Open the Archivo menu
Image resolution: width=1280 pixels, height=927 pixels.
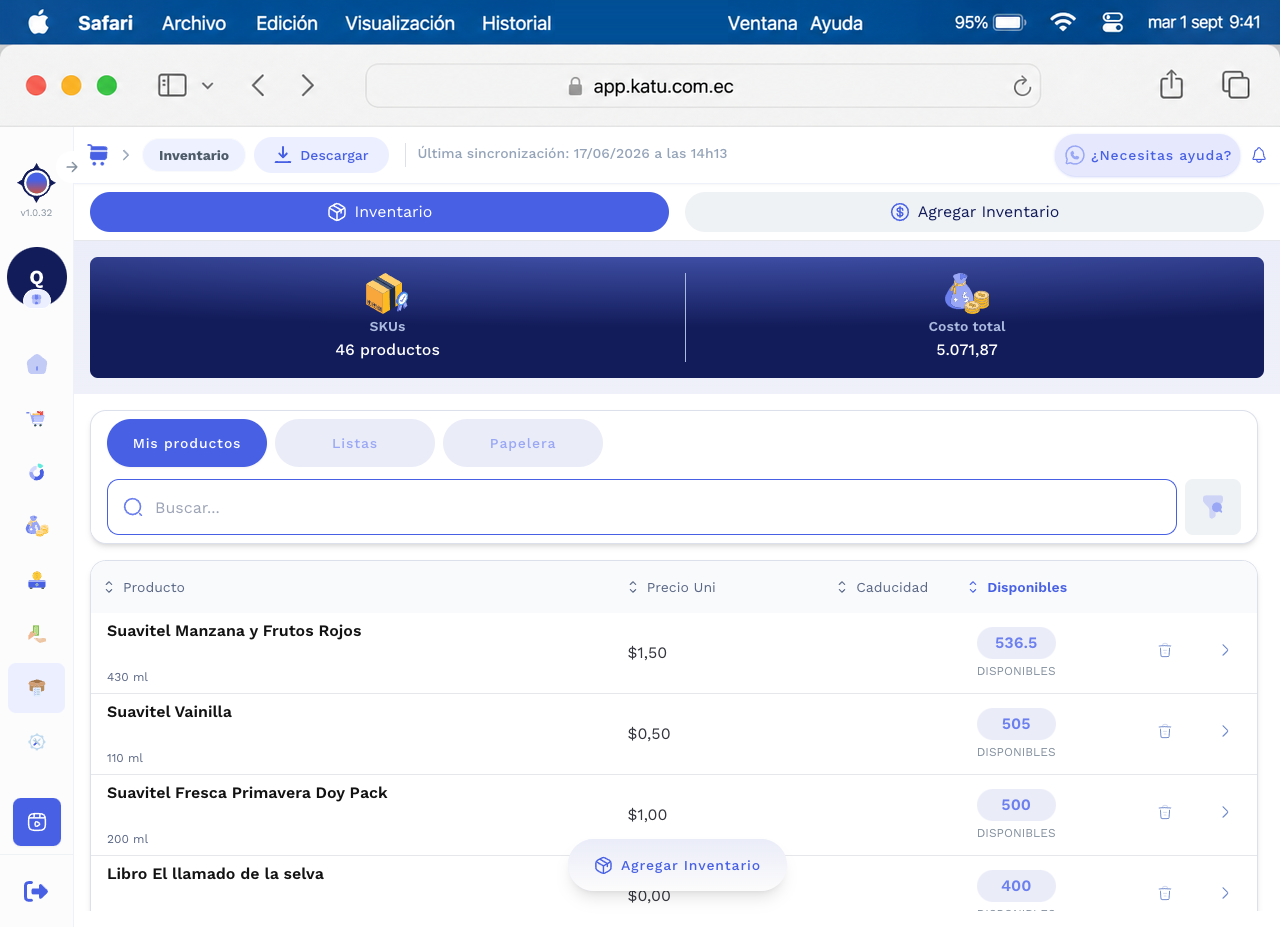(194, 23)
